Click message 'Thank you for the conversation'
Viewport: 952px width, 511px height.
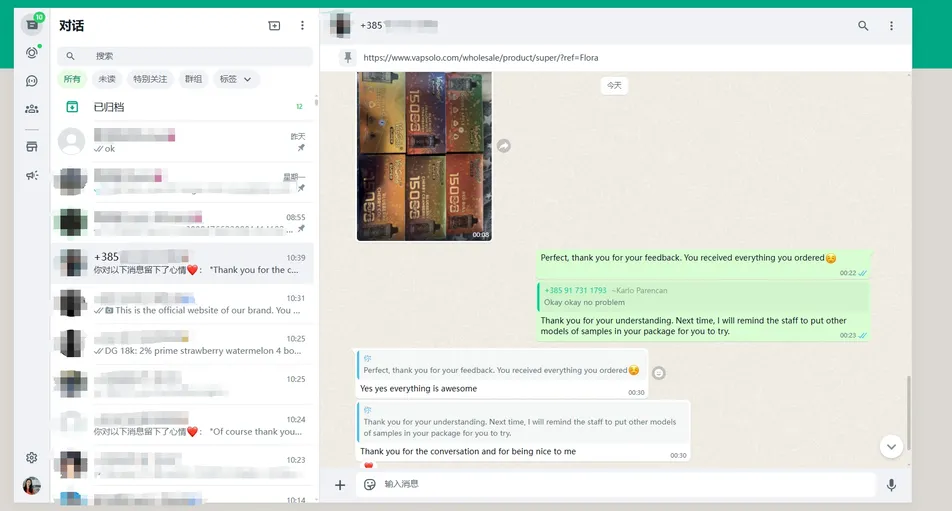[x=468, y=452]
